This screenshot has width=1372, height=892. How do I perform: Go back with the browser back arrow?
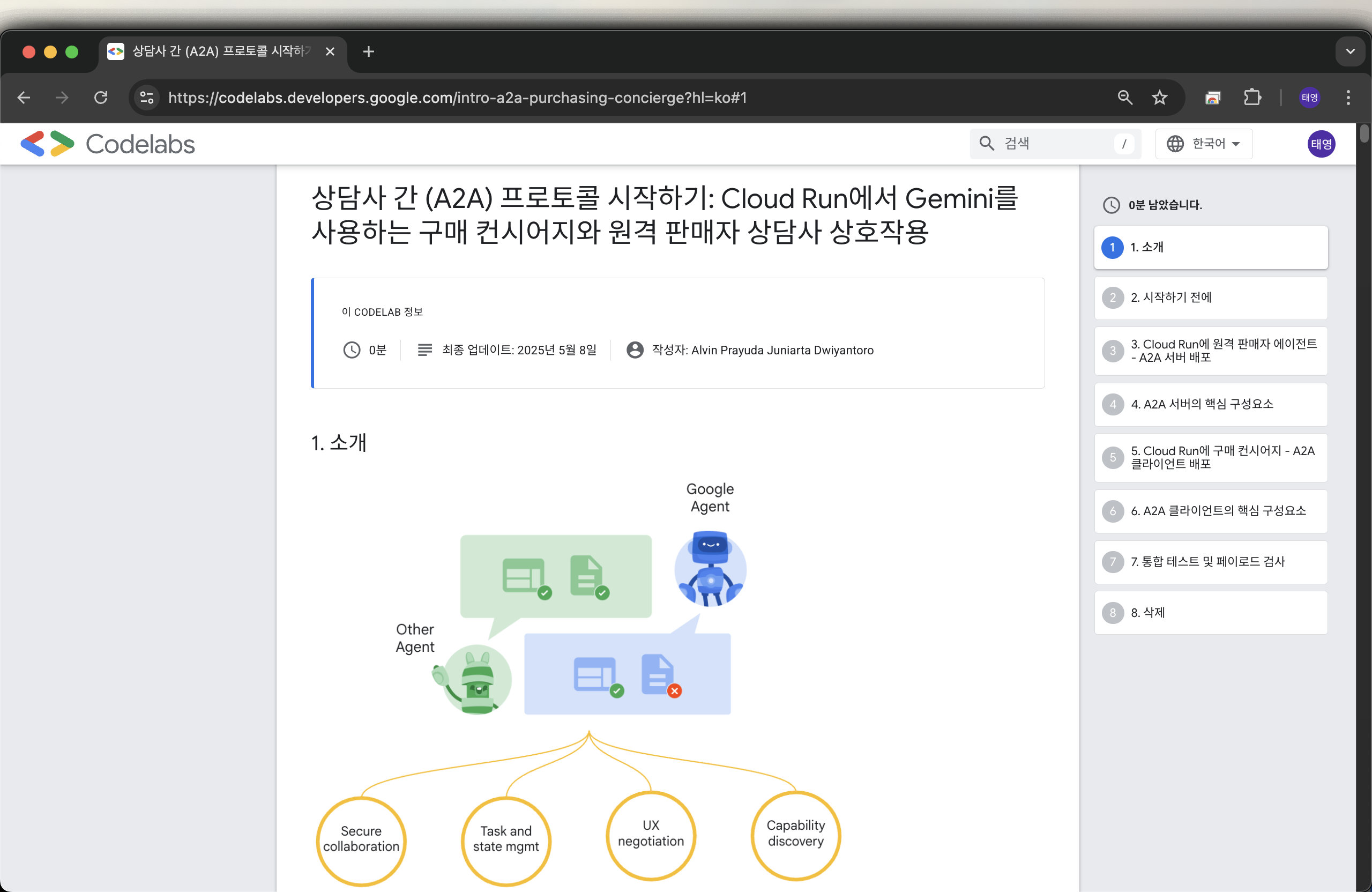24,98
